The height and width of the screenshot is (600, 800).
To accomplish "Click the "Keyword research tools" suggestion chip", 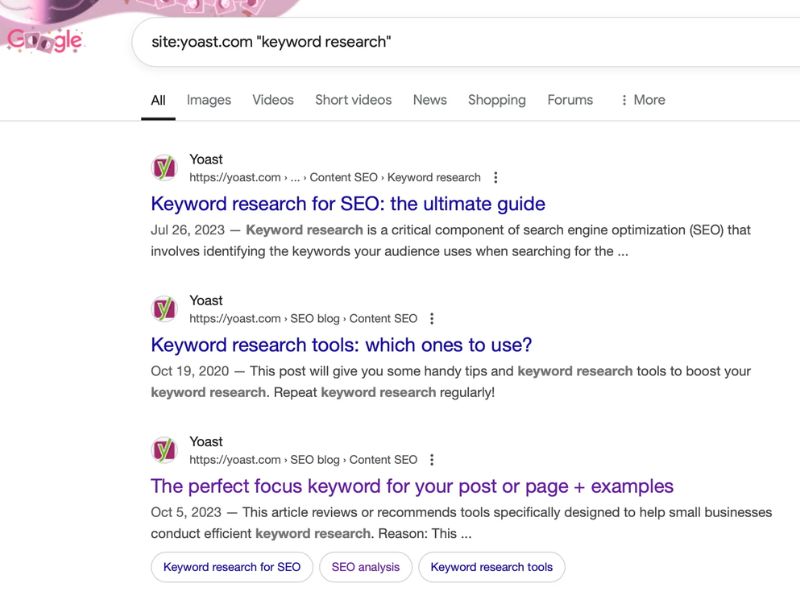I will point(491,567).
